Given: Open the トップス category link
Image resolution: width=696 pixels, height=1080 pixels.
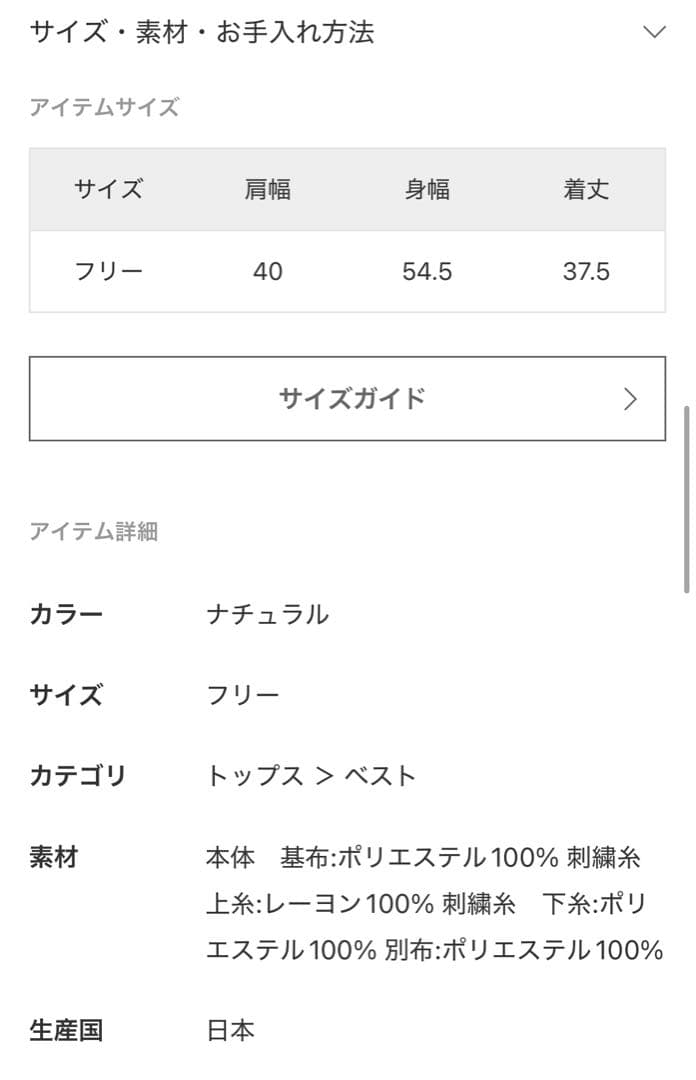Looking at the screenshot, I should click(x=255, y=776).
